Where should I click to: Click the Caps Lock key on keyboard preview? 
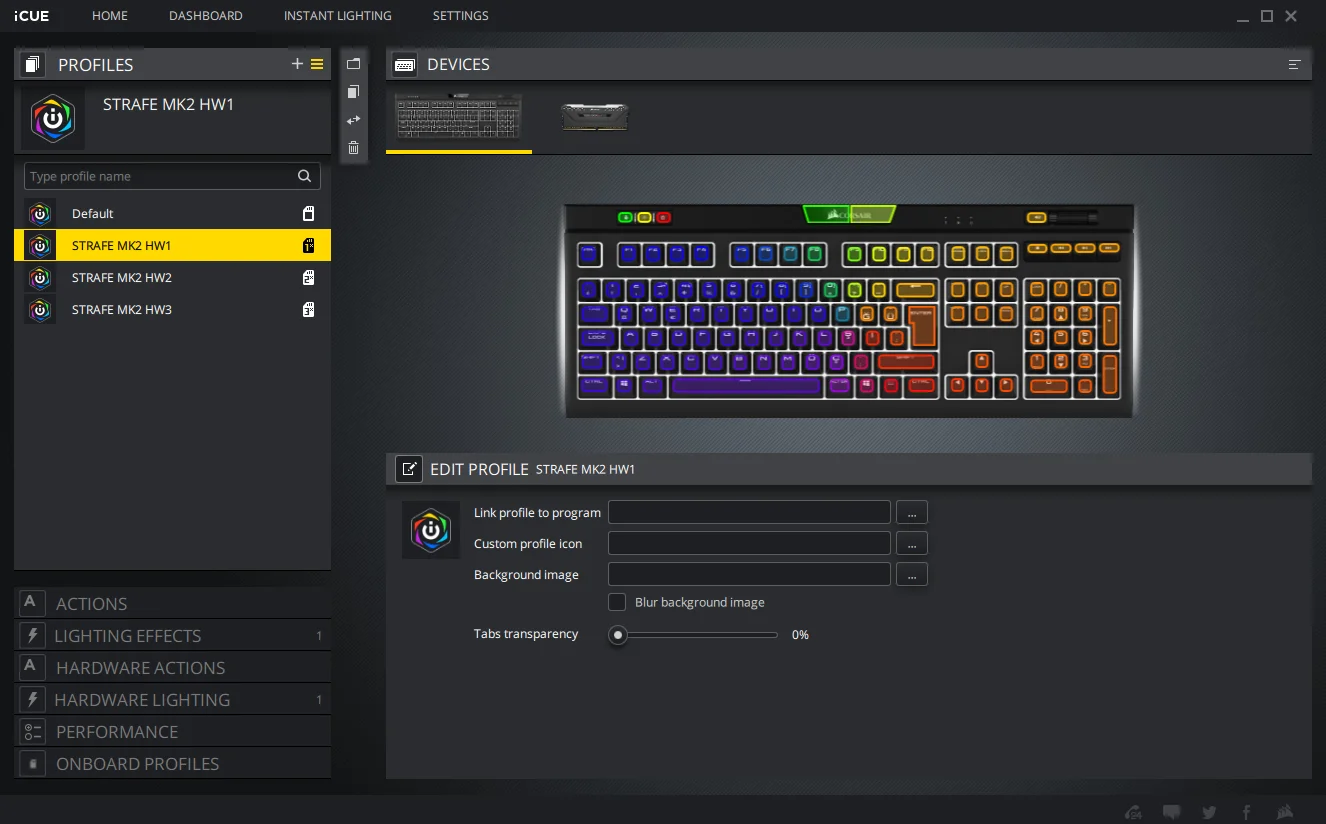[597, 338]
